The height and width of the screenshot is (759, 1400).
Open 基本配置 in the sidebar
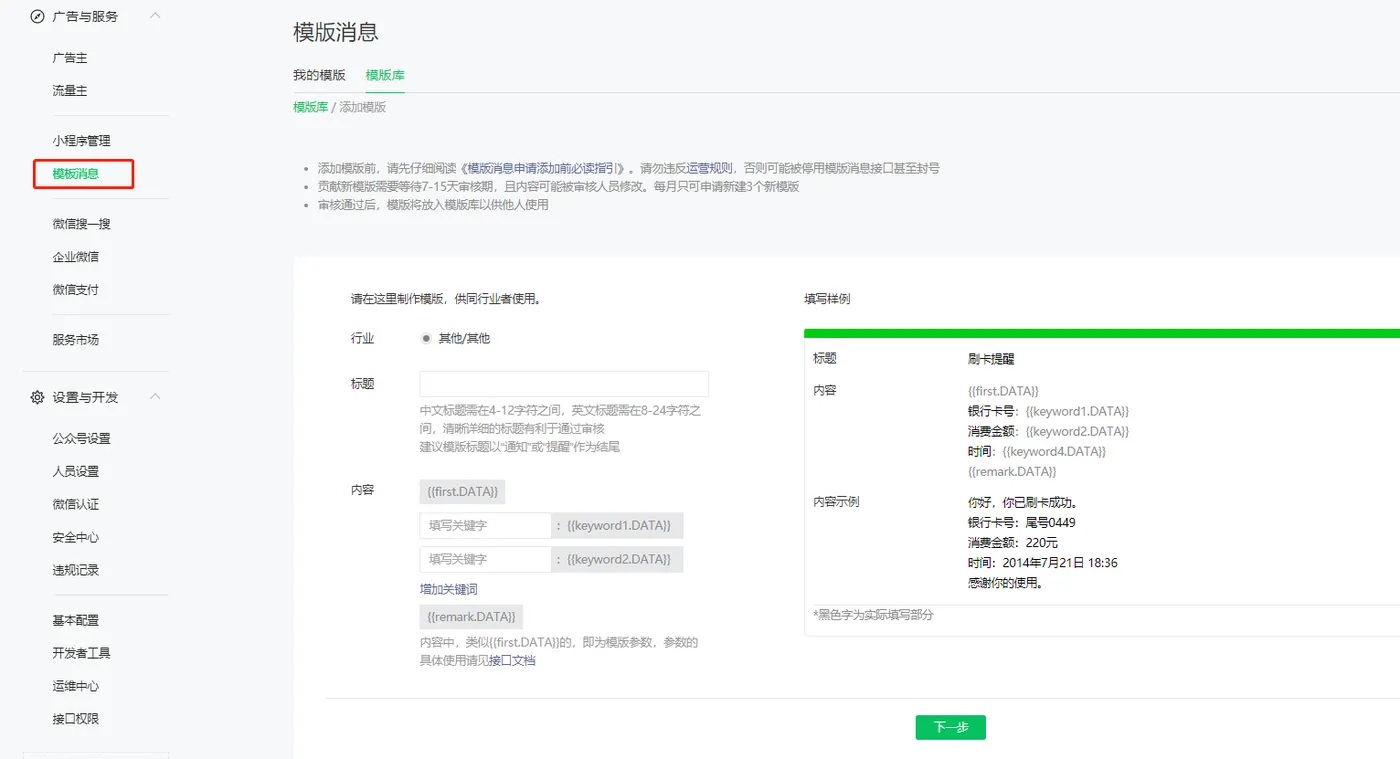point(76,620)
